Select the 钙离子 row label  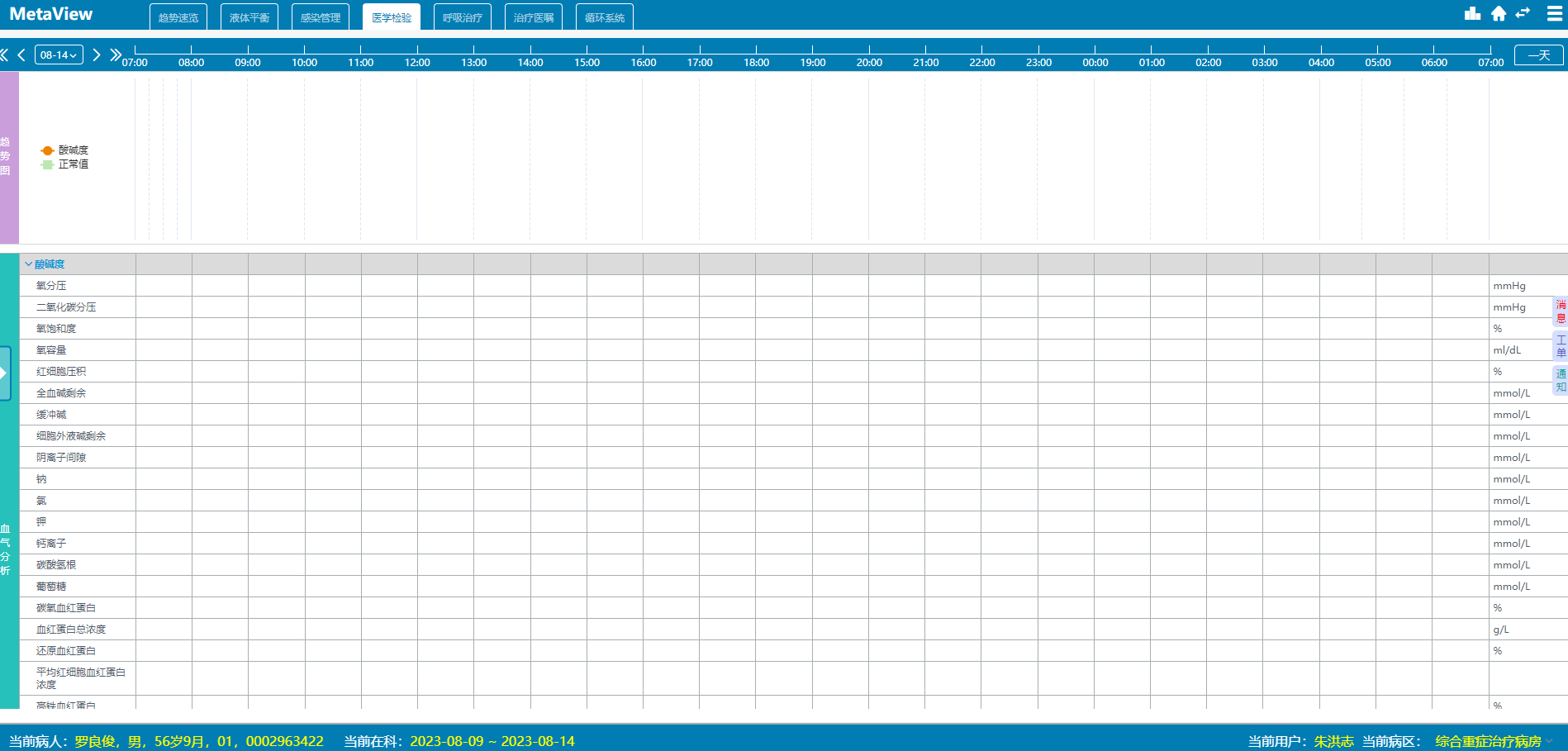pyautogui.click(x=51, y=544)
